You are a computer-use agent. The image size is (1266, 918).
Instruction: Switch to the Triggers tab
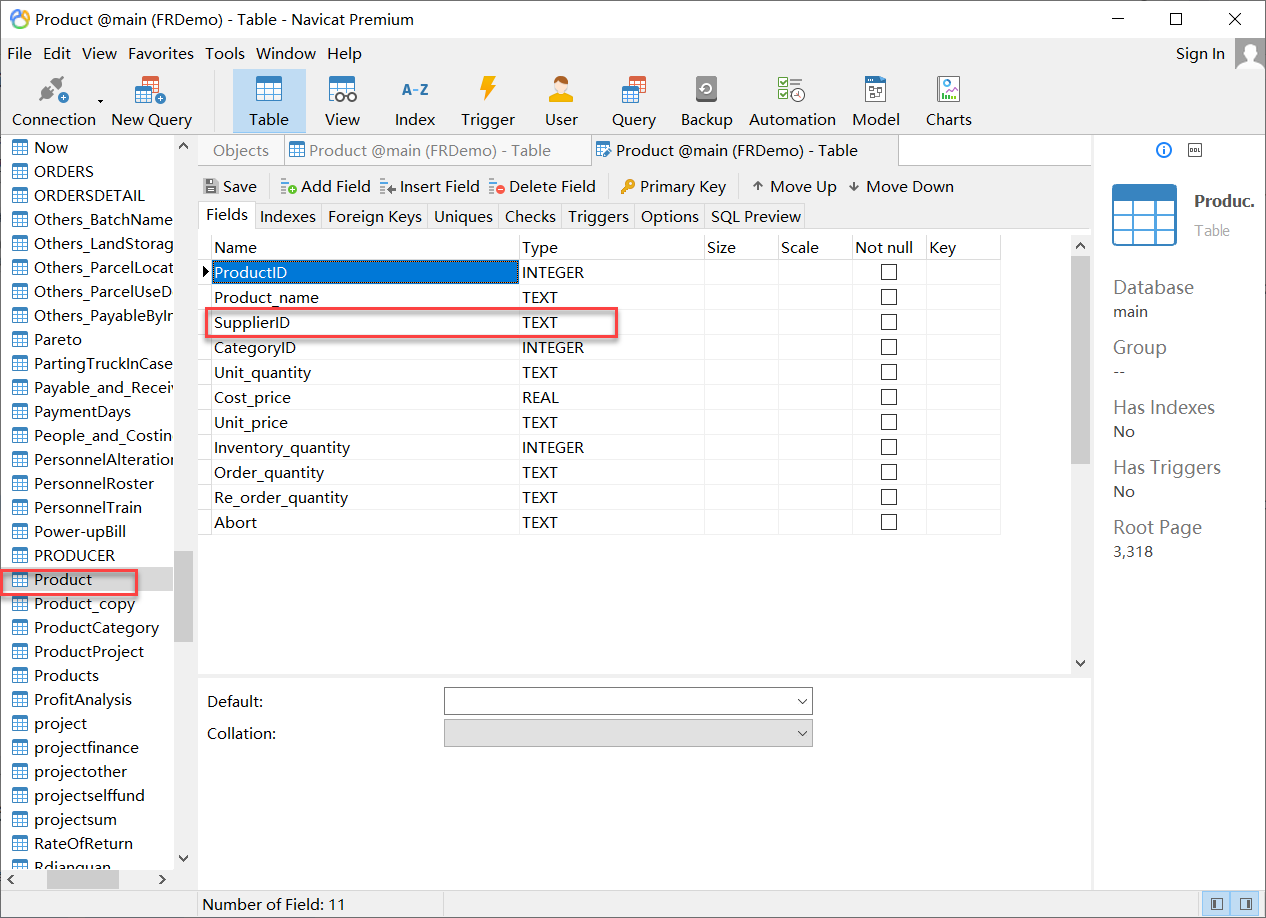(x=598, y=216)
